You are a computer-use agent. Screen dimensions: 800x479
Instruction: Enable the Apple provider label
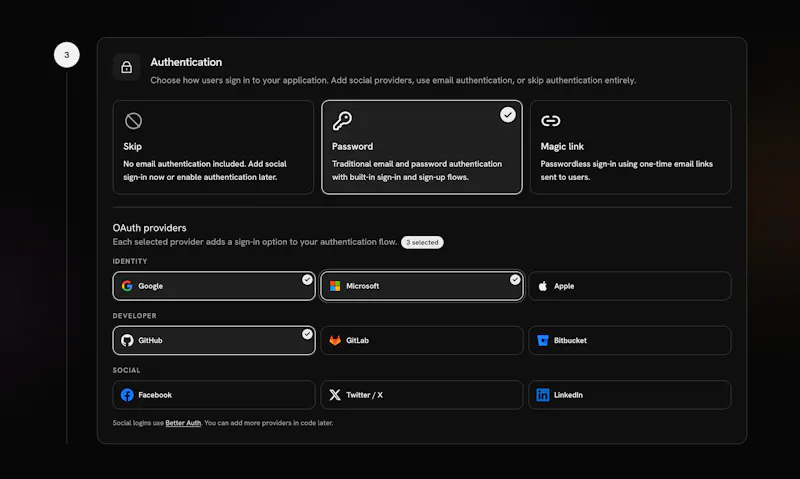[x=564, y=286]
